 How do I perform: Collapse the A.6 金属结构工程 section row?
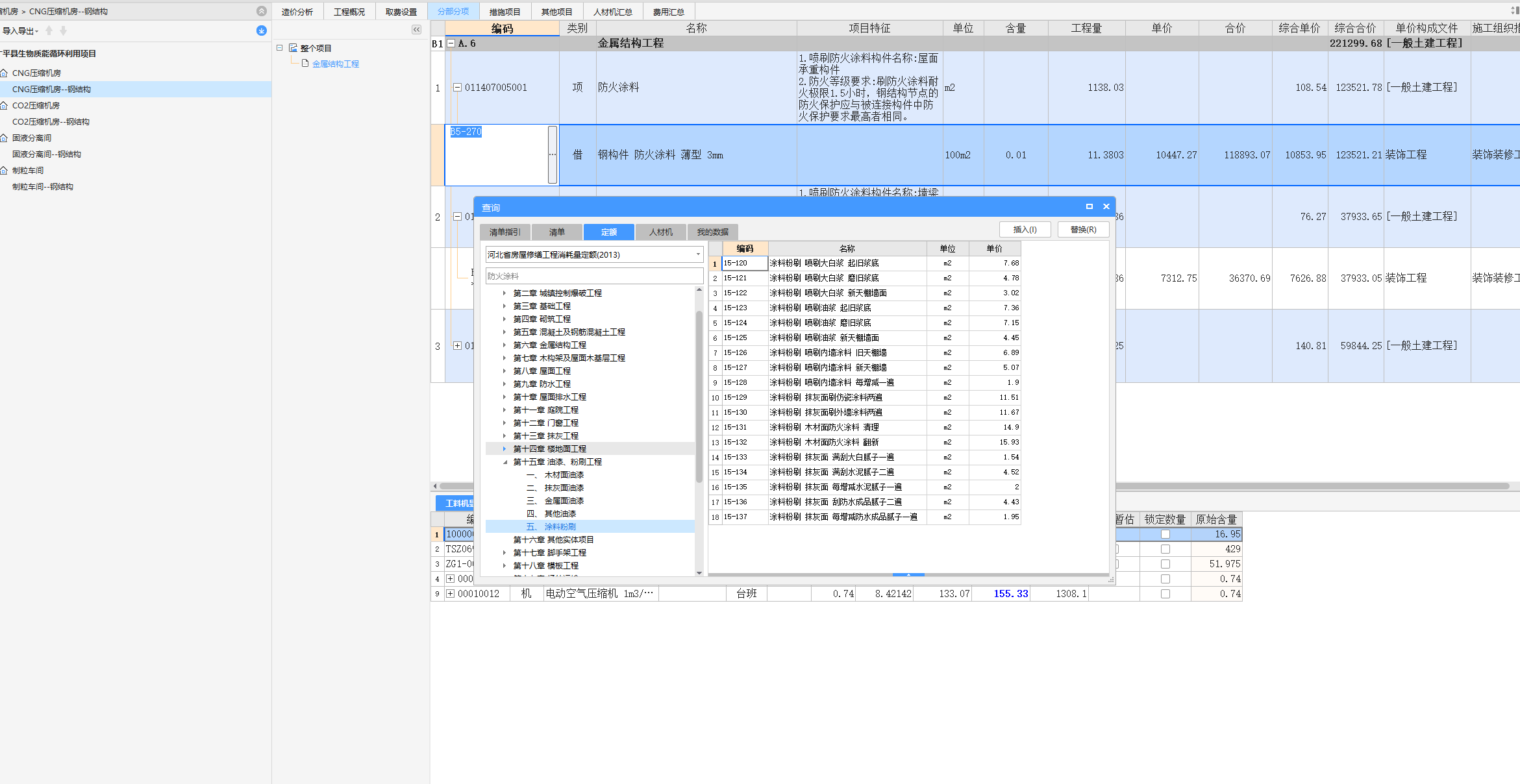[451, 43]
